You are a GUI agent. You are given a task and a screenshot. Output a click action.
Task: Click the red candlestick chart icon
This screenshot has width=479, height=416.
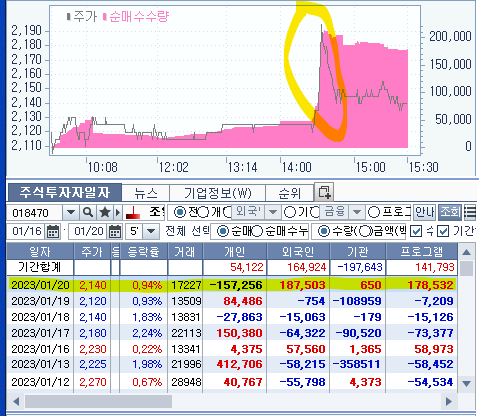tap(133, 212)
